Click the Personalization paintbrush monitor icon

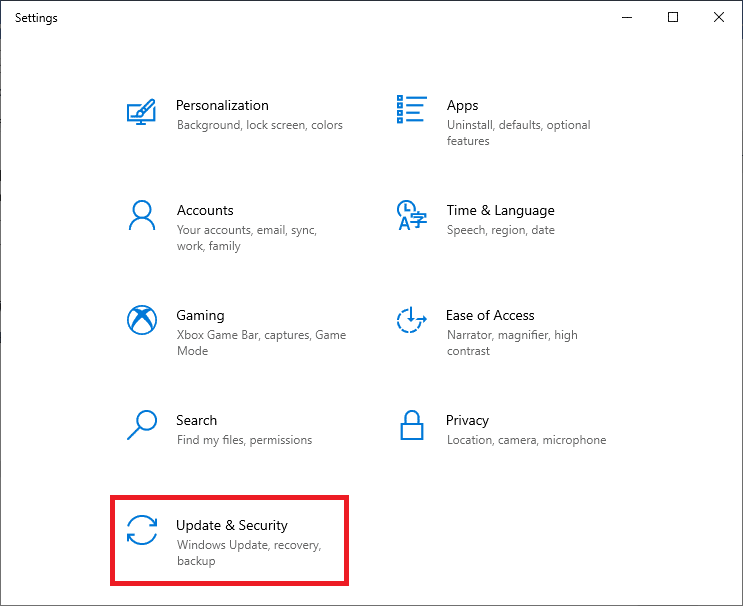coord(142,110)
